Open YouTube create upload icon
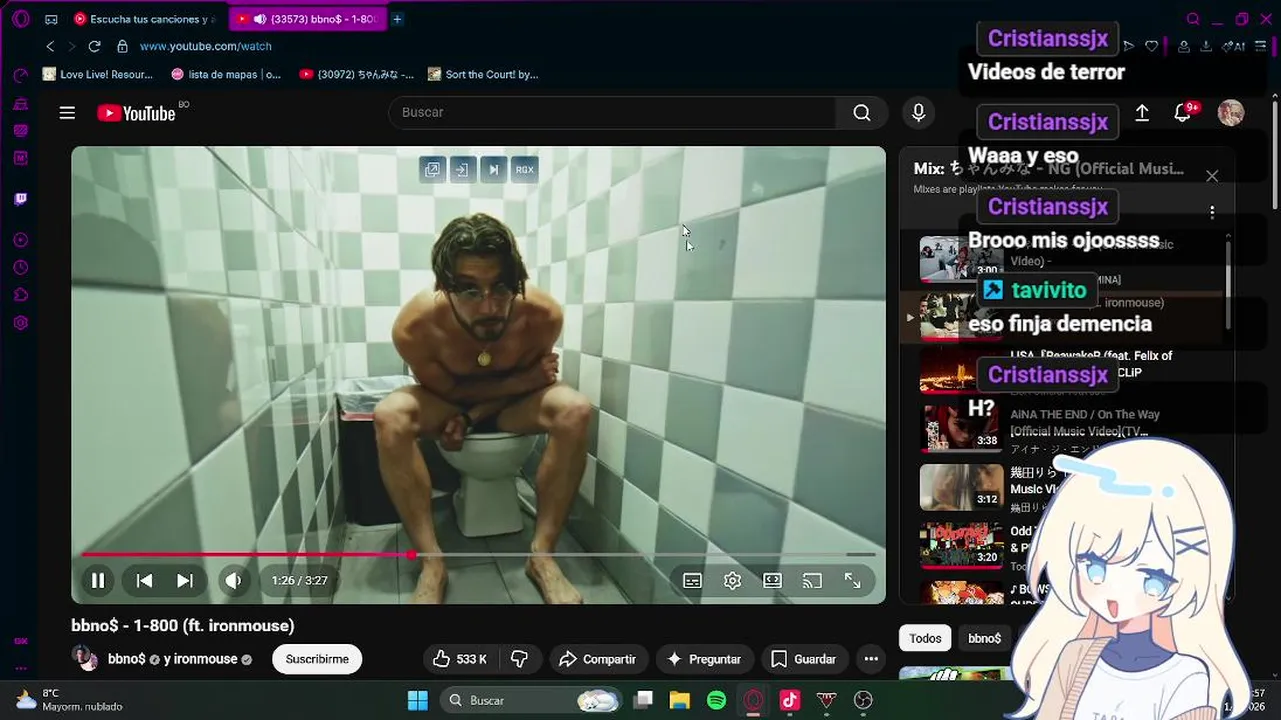This screenshot has height=720, width=1281. (x=1142, y=113)
